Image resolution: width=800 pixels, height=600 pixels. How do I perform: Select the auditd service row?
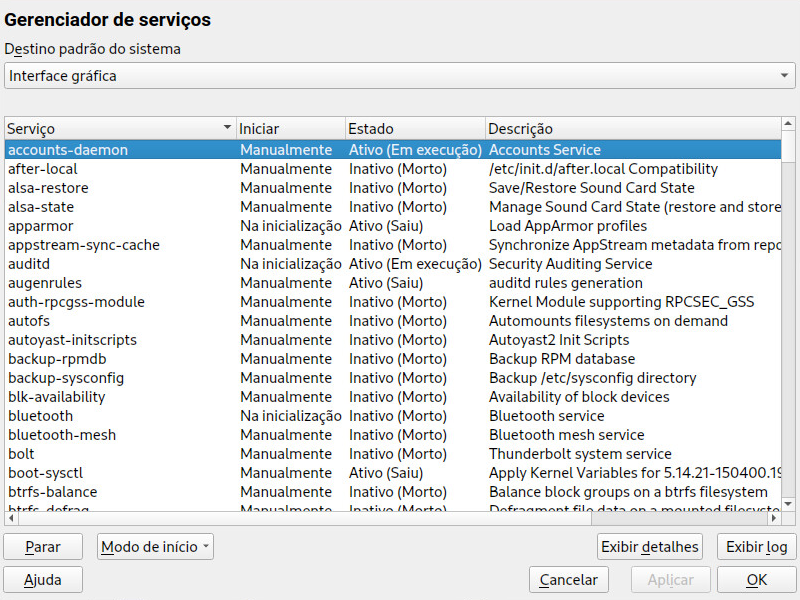[x=393, y=264]
